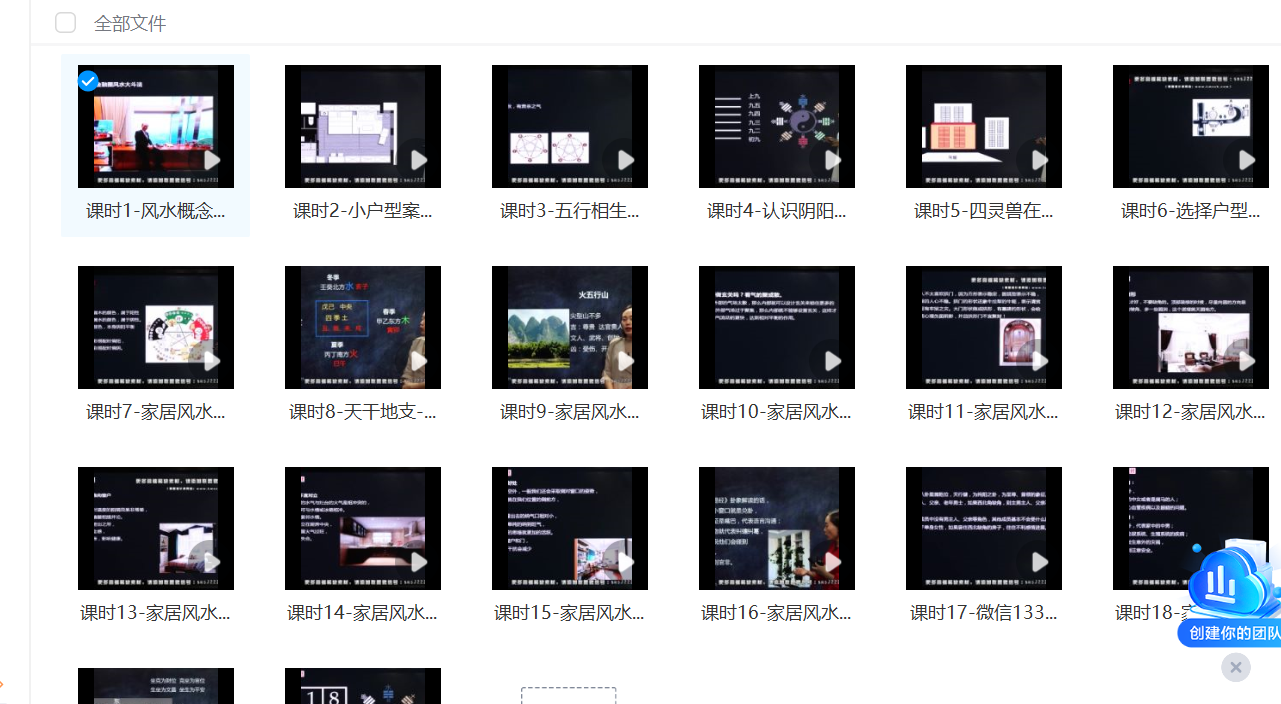Play the 课时2-小户型案 video via play icon

[x=419, y=160]
